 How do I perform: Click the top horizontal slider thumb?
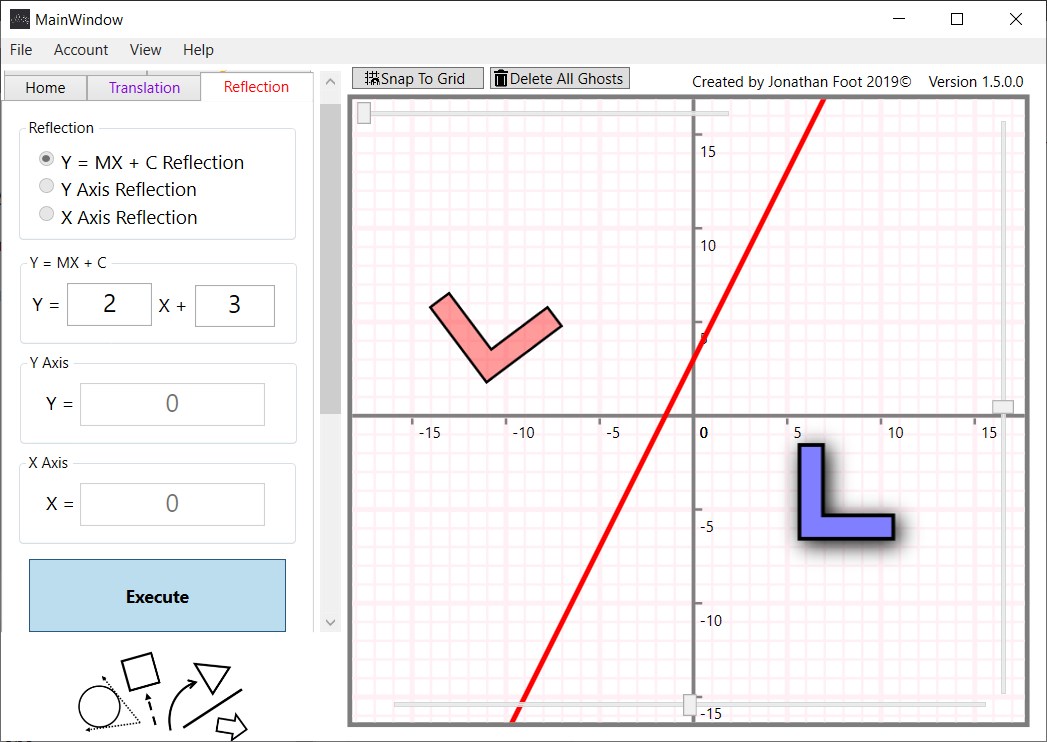(364, 113)
